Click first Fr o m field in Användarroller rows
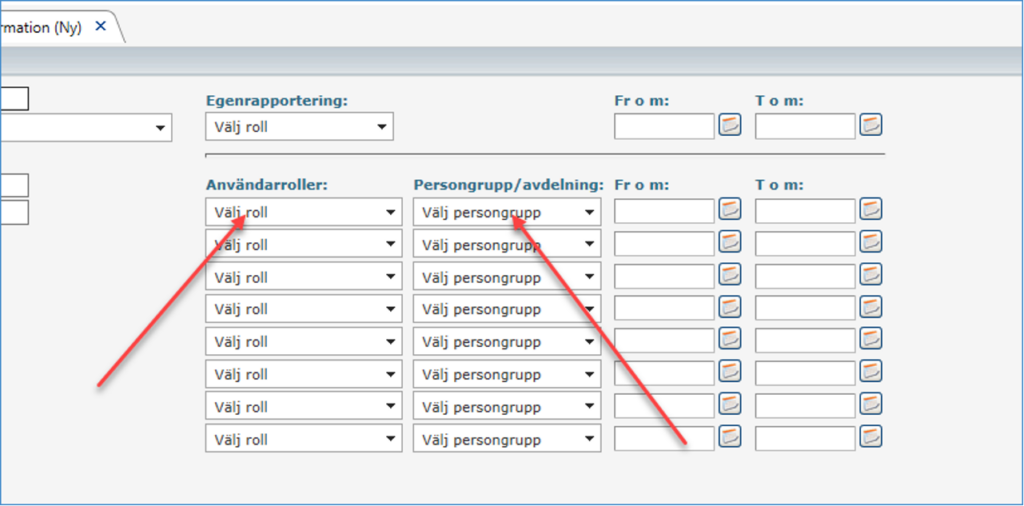 click(665, 211)
